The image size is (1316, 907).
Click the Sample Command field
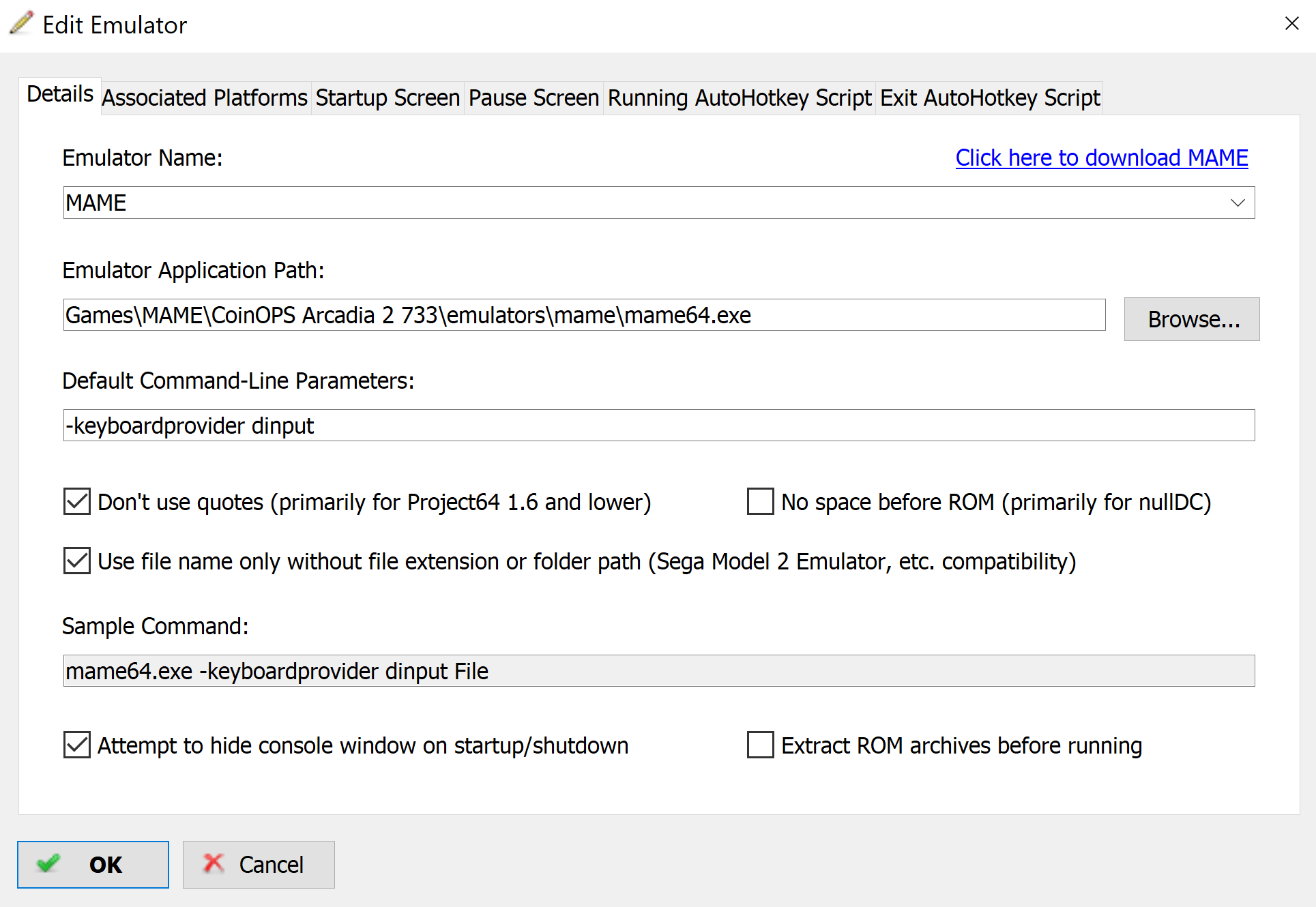point(659,671)
